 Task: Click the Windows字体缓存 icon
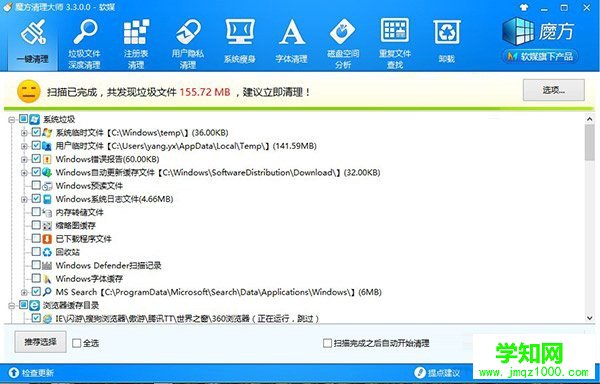(47, 278)
